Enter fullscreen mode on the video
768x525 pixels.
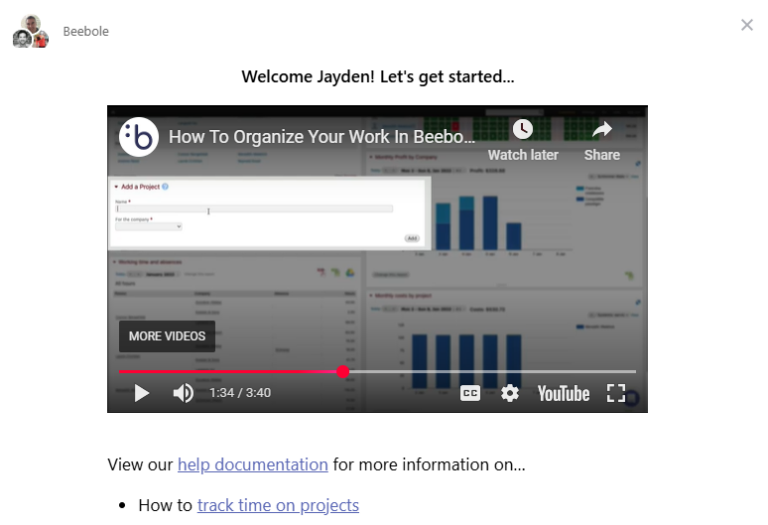pyautogui.click(x=616, y=393)
